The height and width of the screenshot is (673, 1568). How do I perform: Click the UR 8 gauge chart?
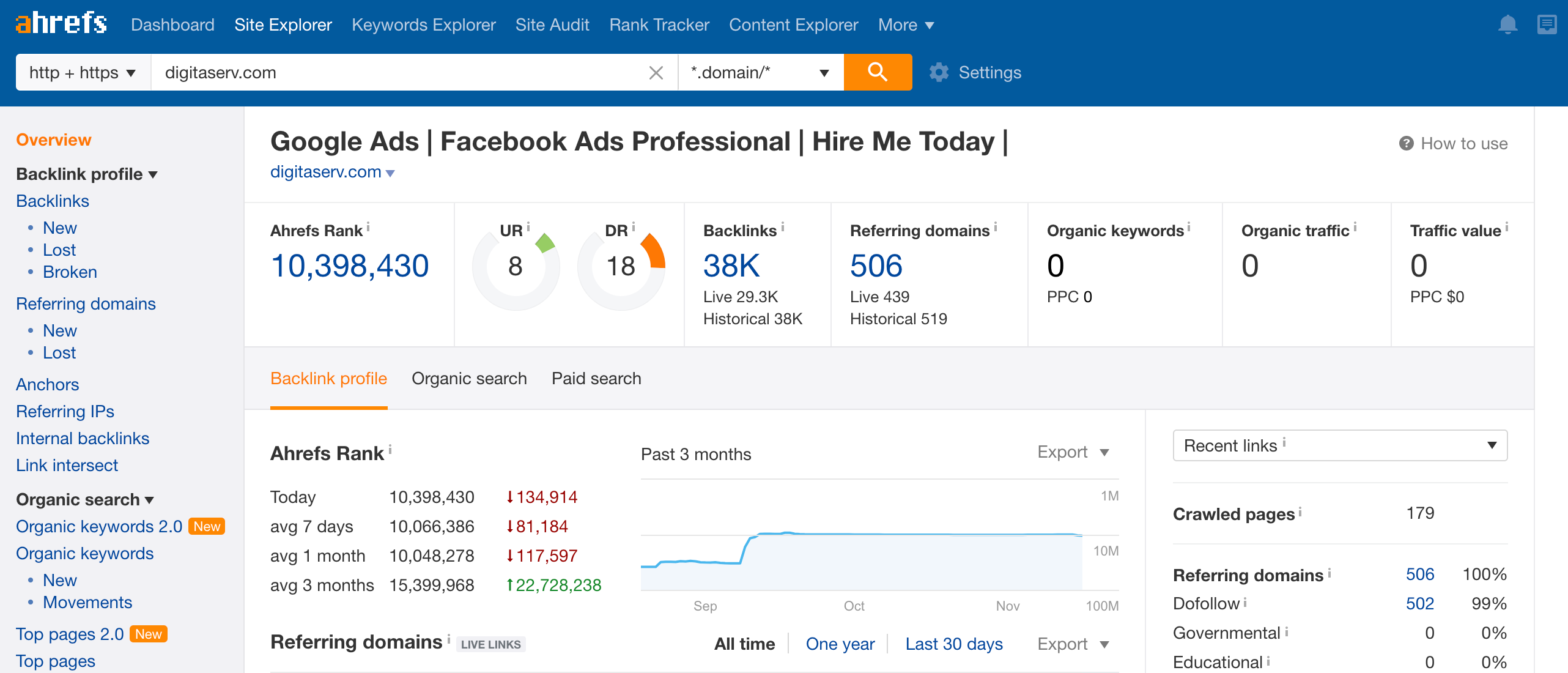pos(516,267)
